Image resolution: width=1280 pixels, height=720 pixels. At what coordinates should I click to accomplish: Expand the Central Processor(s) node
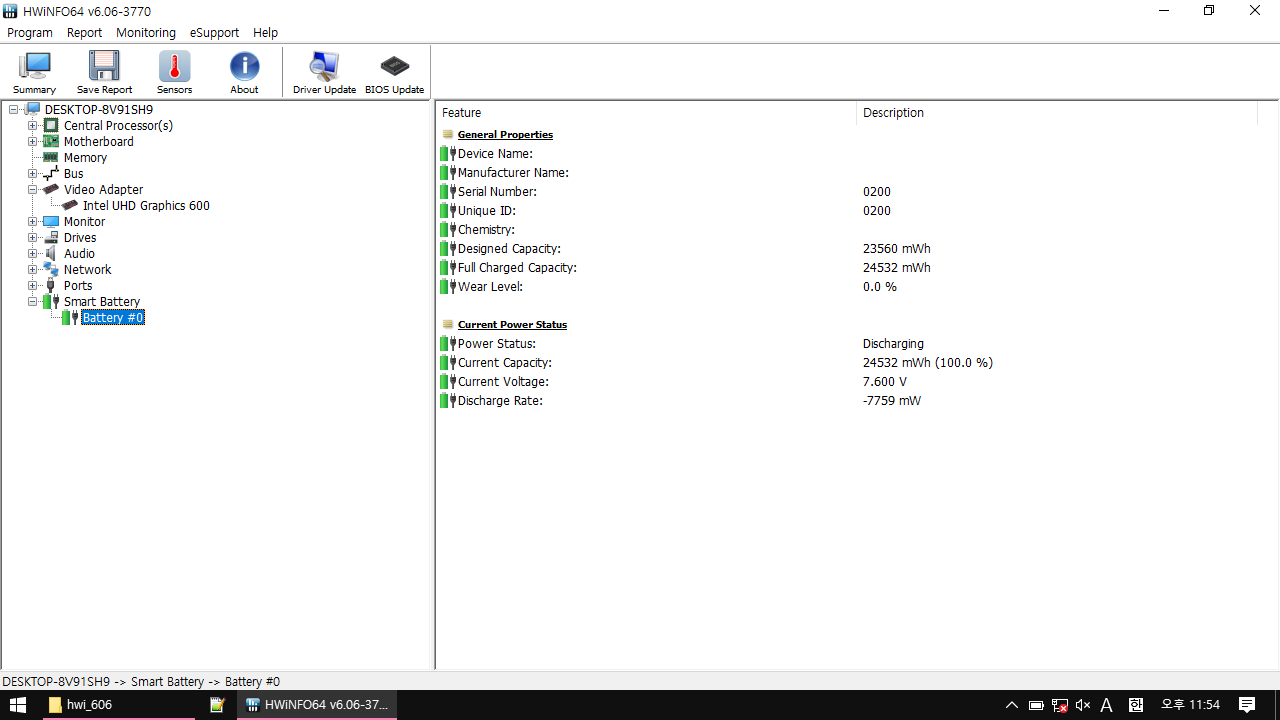pos(33,126)
